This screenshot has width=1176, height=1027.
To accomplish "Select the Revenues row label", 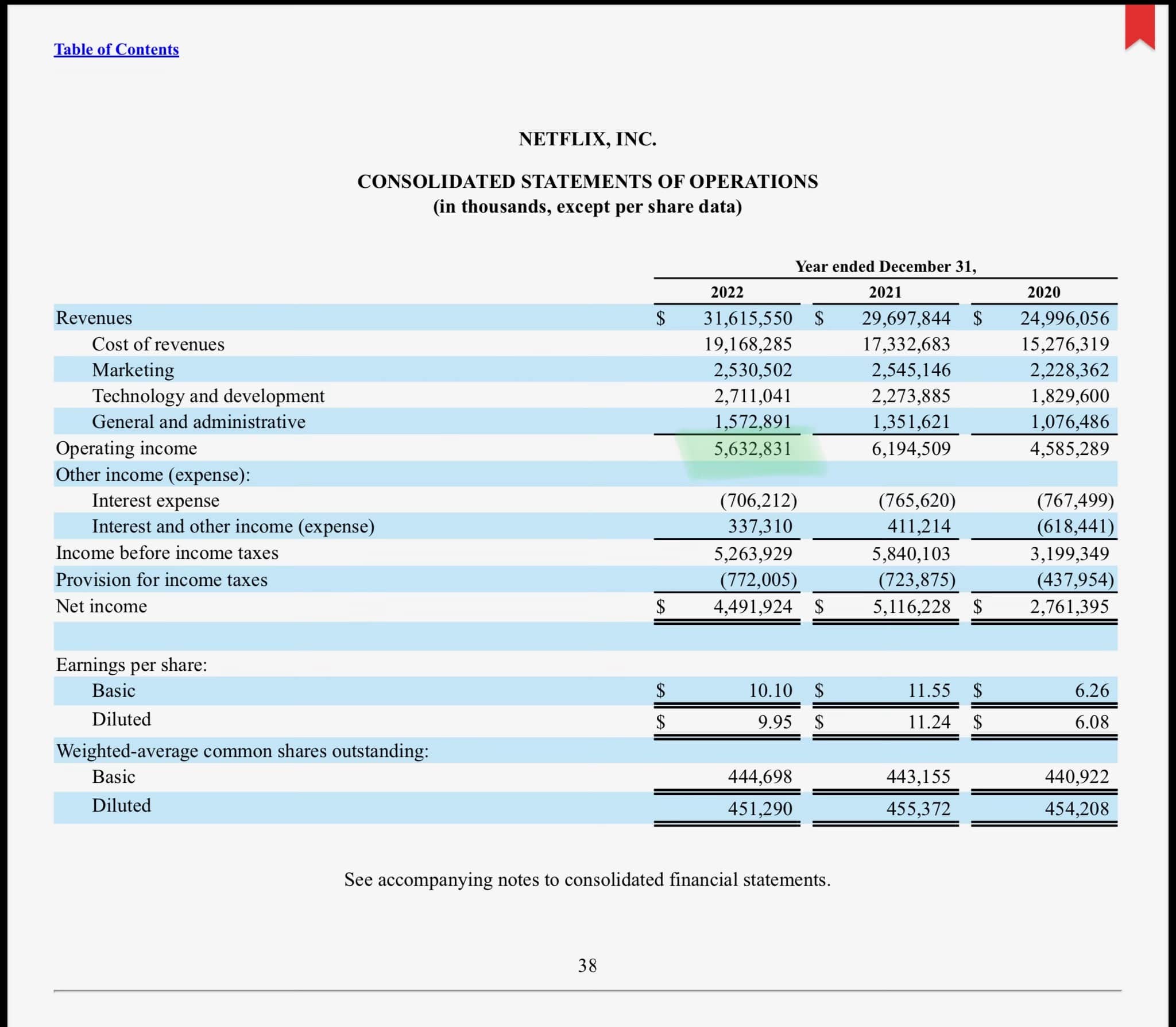I will click(94, 318).
